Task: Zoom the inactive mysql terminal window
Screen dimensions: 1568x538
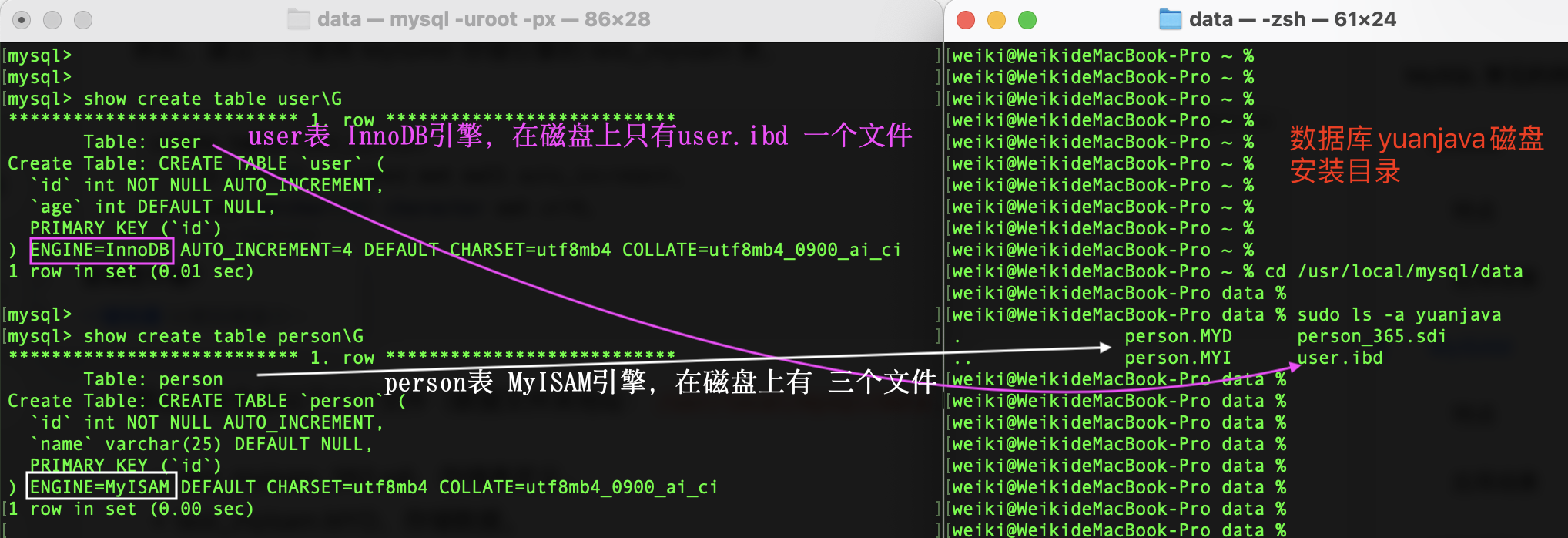Action: coord(83,20)
